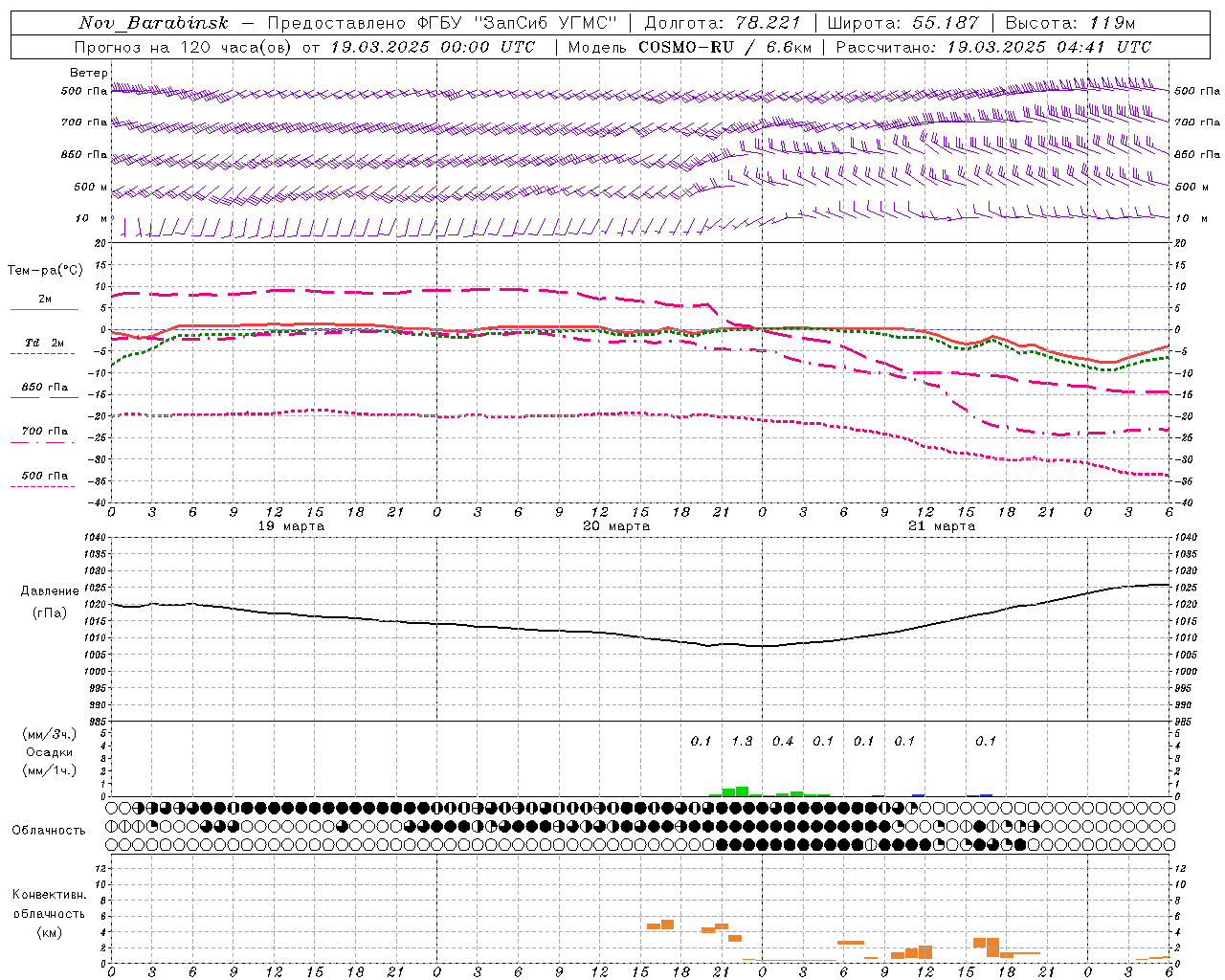Click the 2м temperature legend entry
1225x980 pixels.
click(x=45, y=300)
